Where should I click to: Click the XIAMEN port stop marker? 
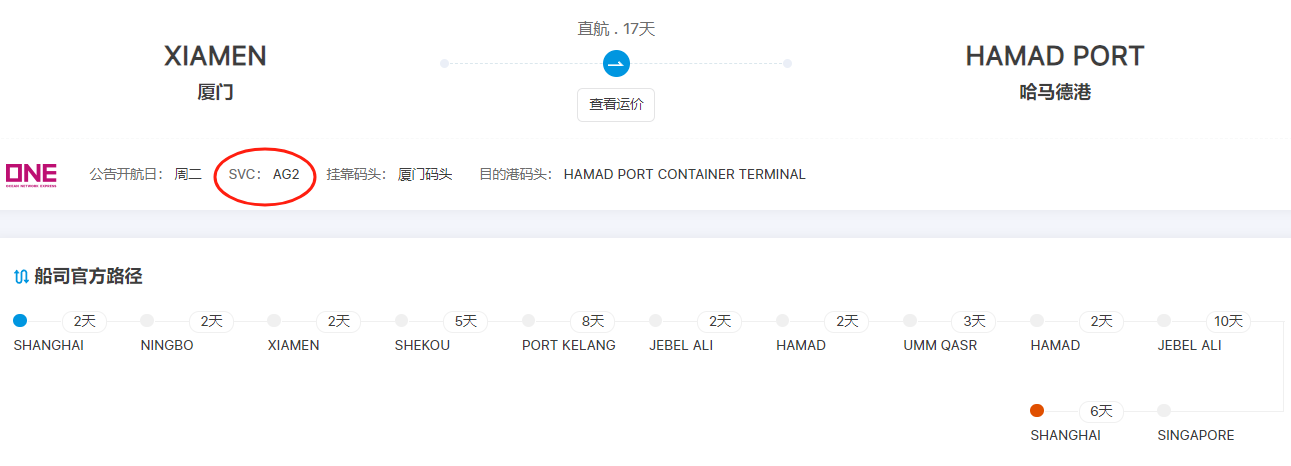(x=274, y=321)
